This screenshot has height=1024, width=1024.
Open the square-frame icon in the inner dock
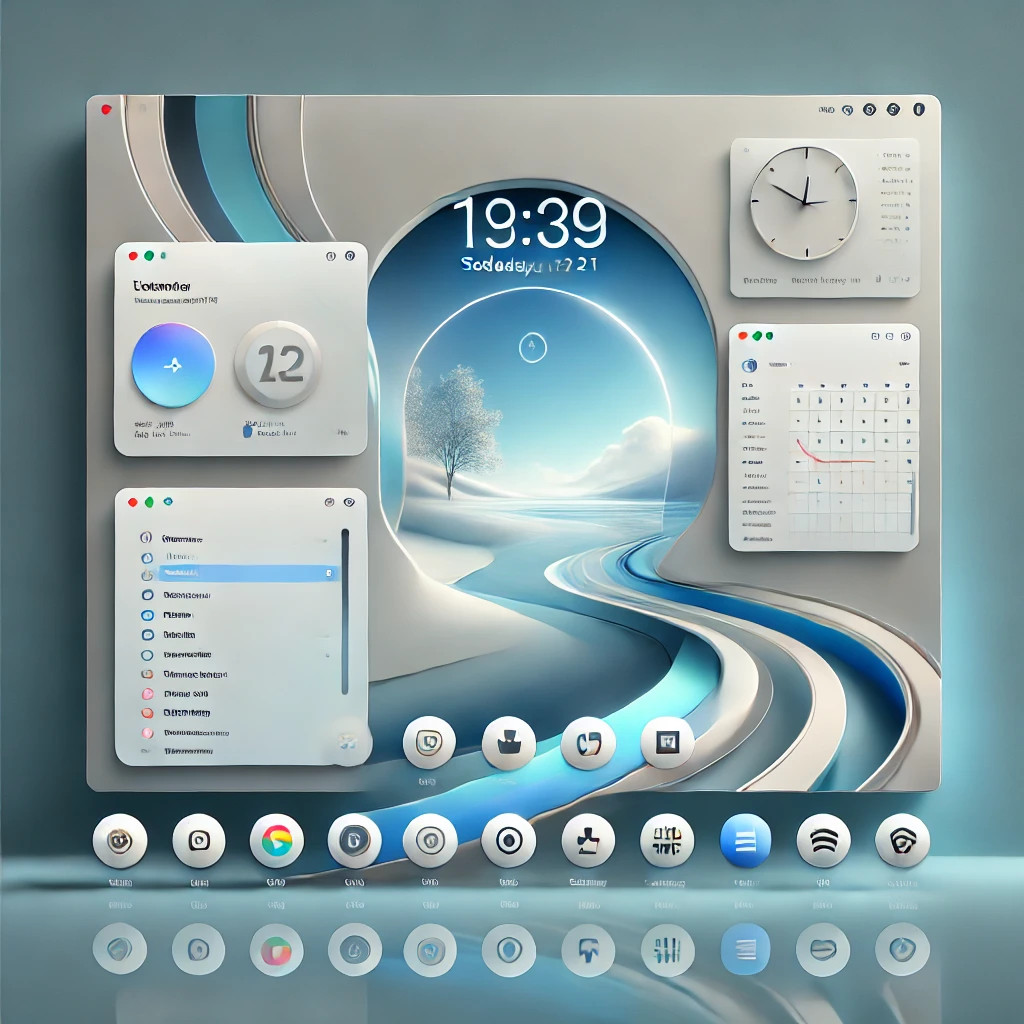666,742
